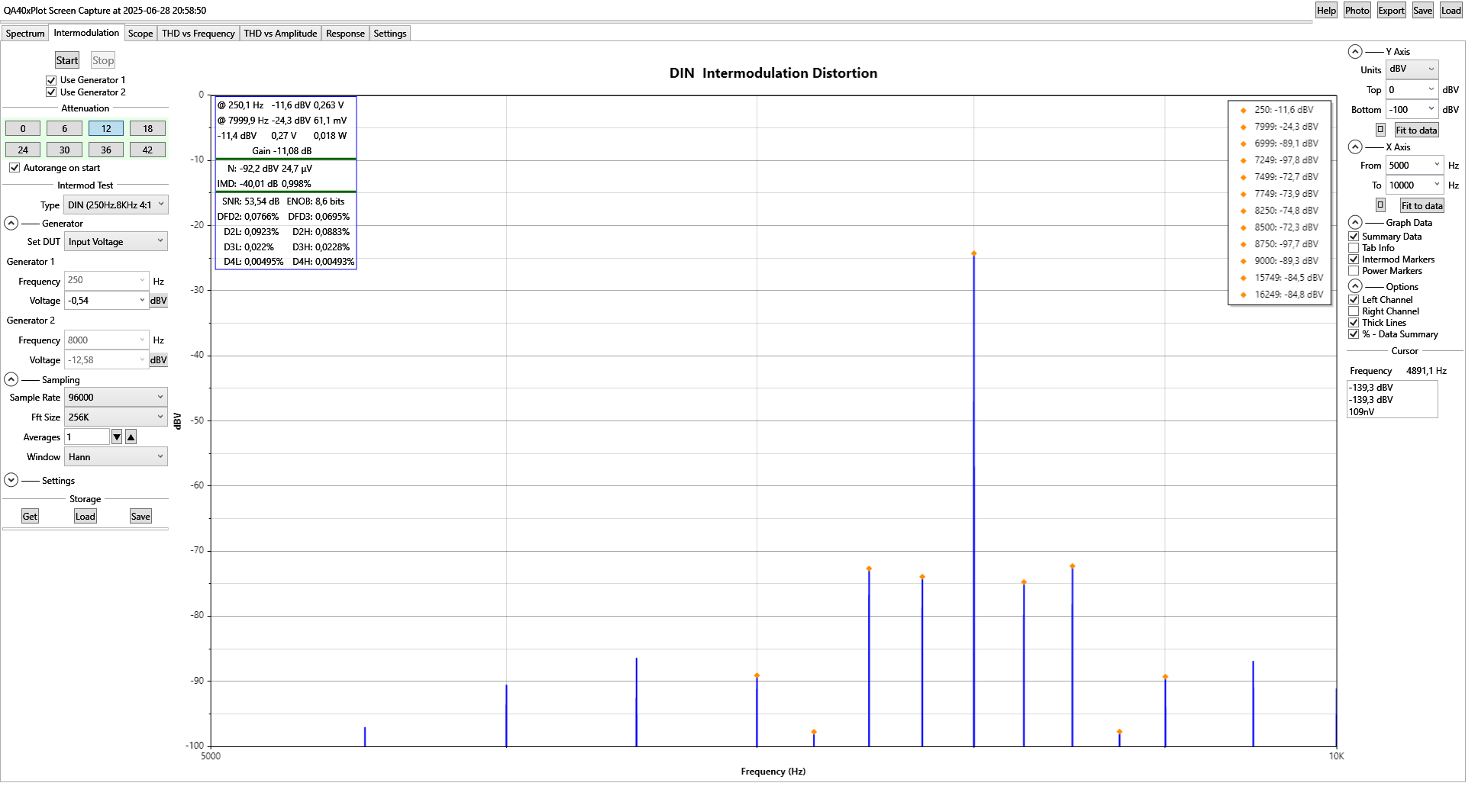Enable Right Channel display
Viewport: 1478px width, 812px height.
point(1354,311)
